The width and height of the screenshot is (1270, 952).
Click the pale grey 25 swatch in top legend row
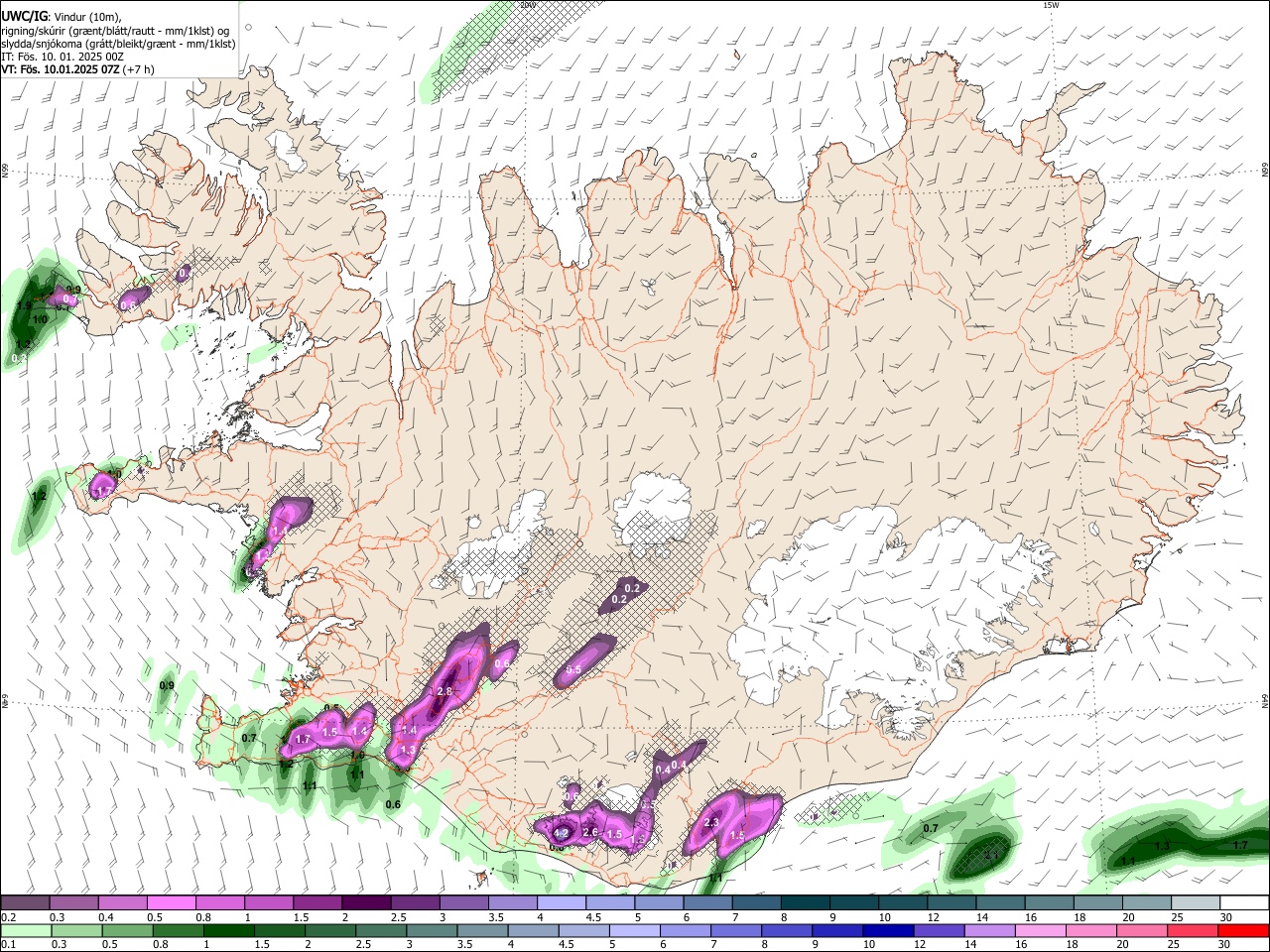point(1196,902)
